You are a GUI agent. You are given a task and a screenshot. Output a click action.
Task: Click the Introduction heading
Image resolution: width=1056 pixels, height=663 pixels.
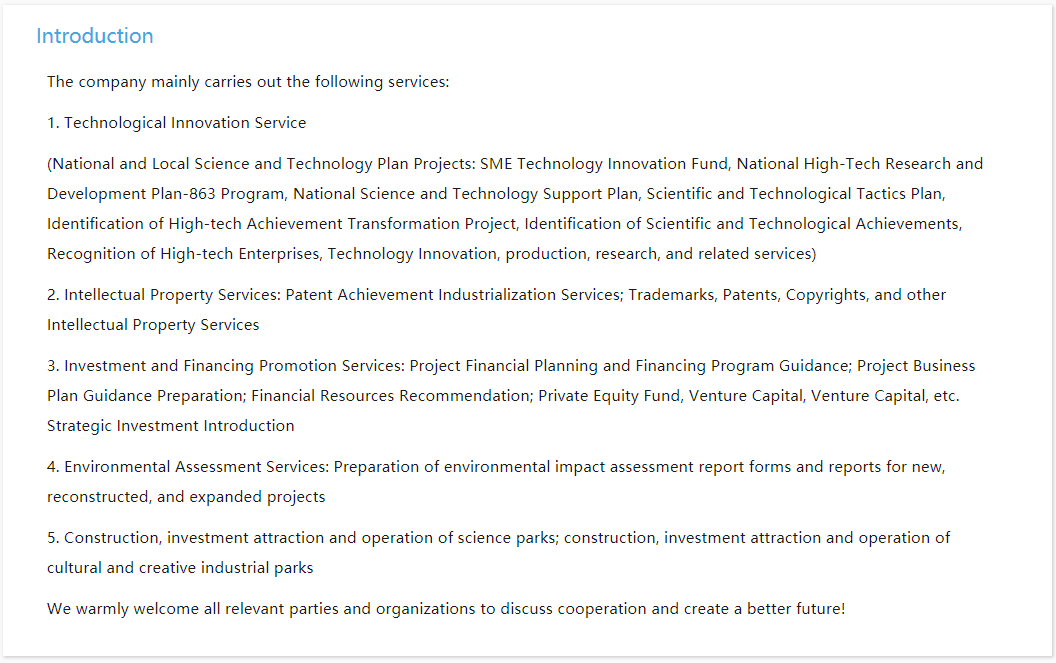click(94, 36)
